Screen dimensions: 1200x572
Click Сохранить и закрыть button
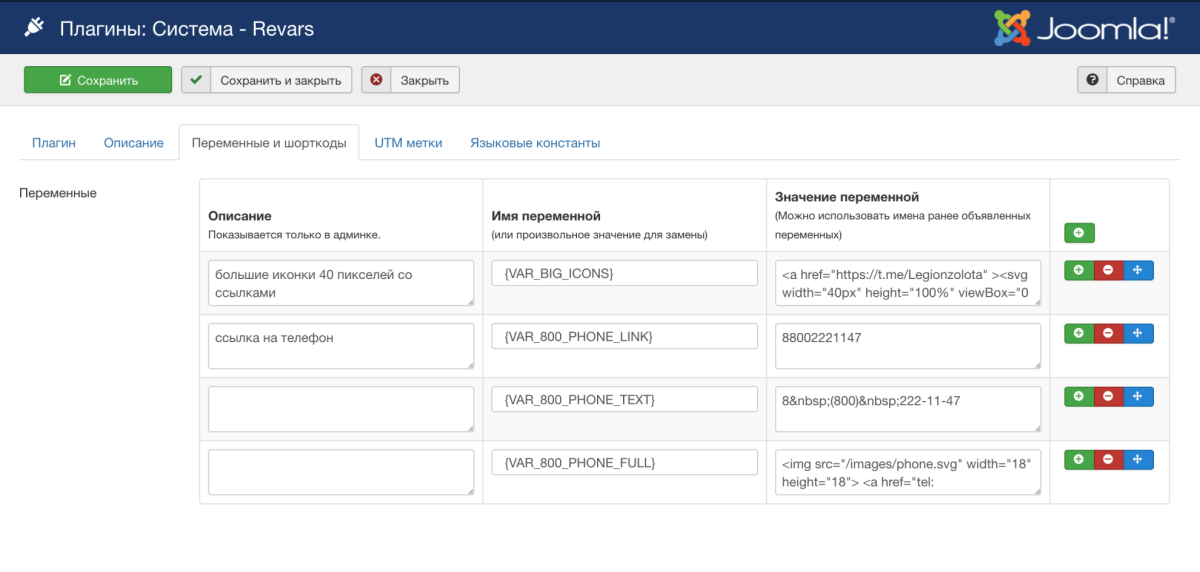tap(266, 80)
